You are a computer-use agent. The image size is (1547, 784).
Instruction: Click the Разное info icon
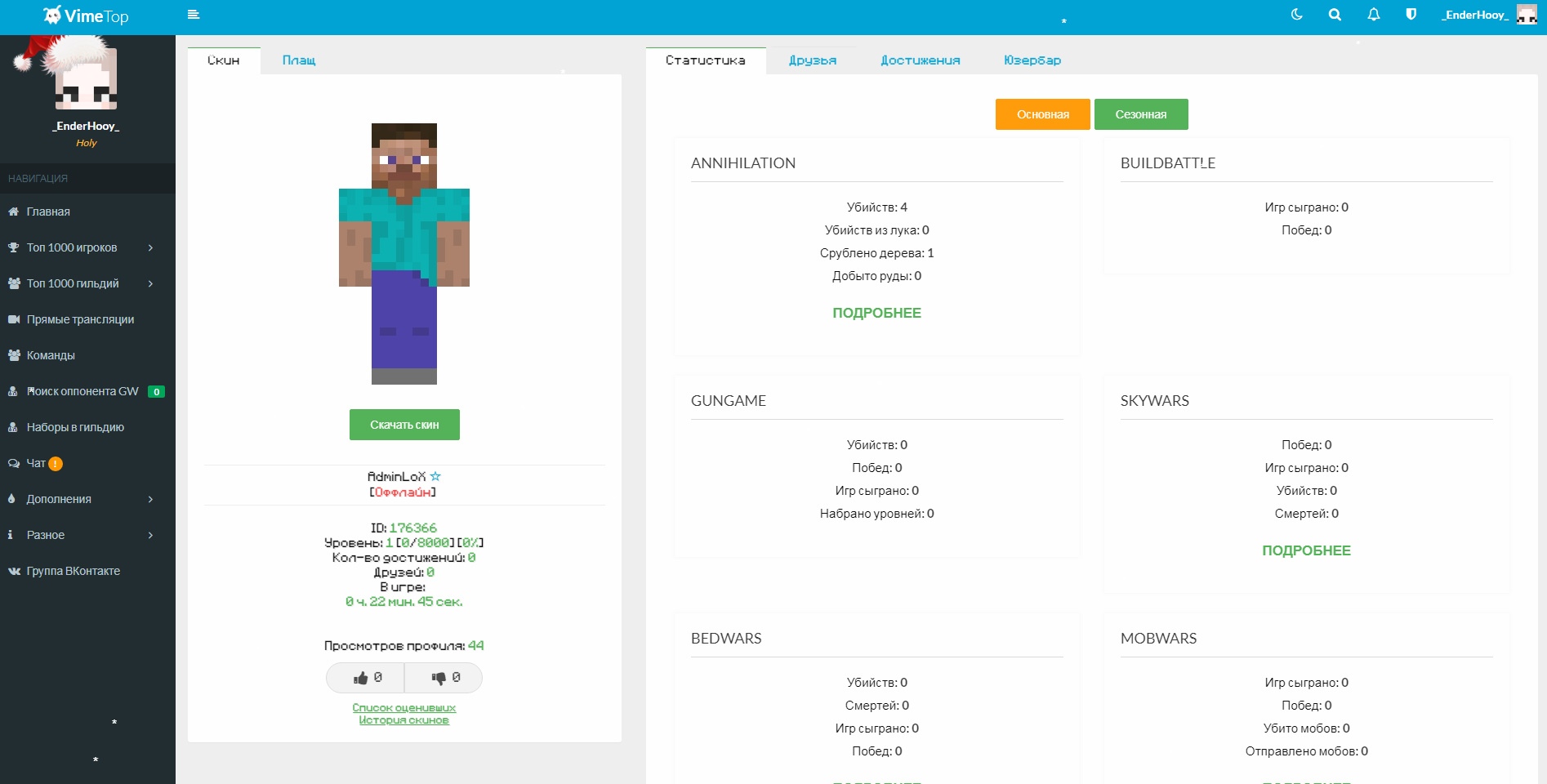tap(10, 535)
